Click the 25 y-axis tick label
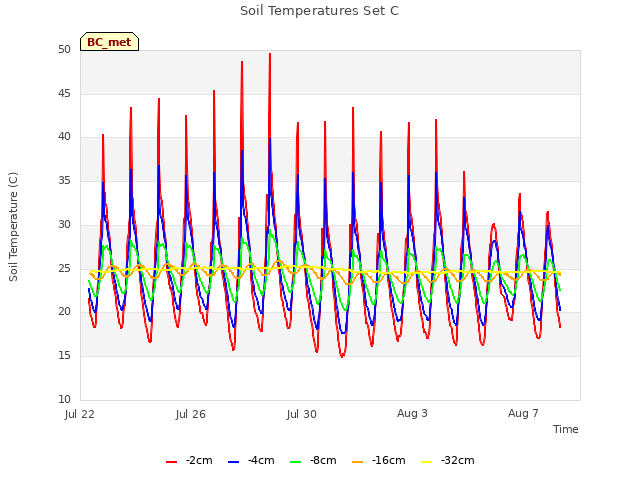This screenshot has height=480, width=640. 64,268
